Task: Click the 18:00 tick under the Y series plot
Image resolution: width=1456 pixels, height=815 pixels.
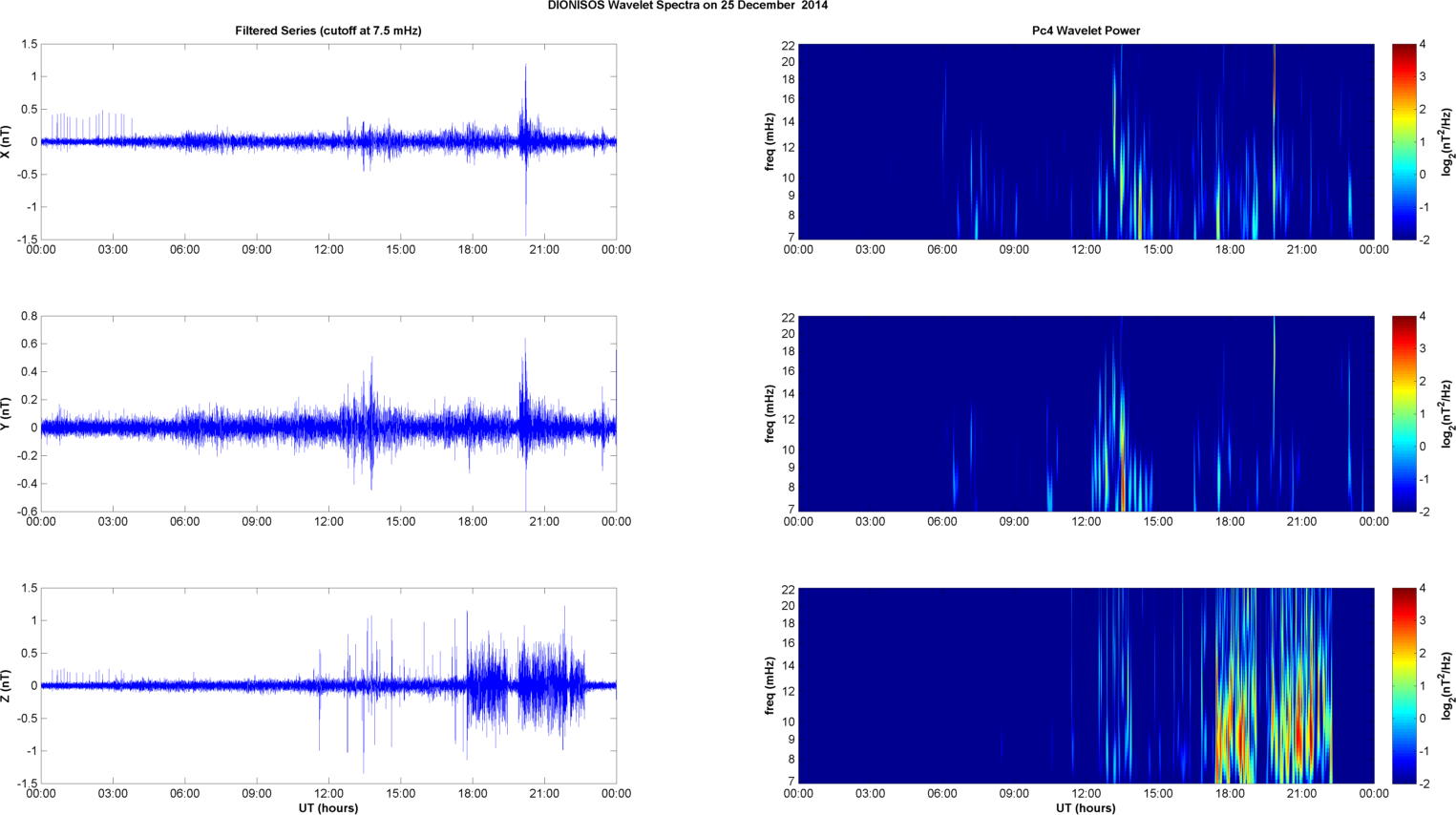Action: (x=473, y=522)
